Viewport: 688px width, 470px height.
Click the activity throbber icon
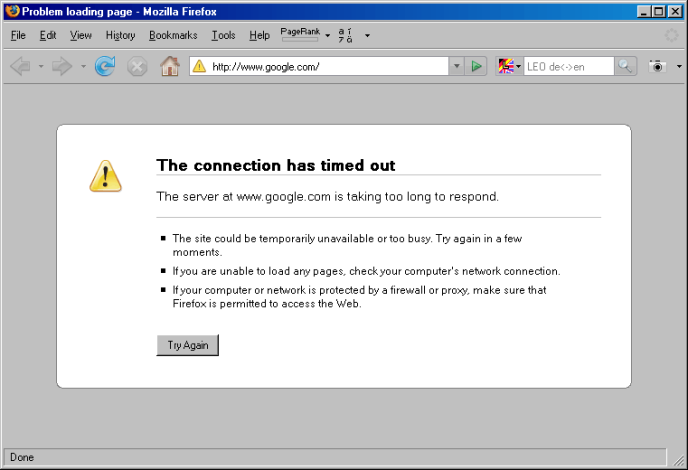tap(671, 36)
